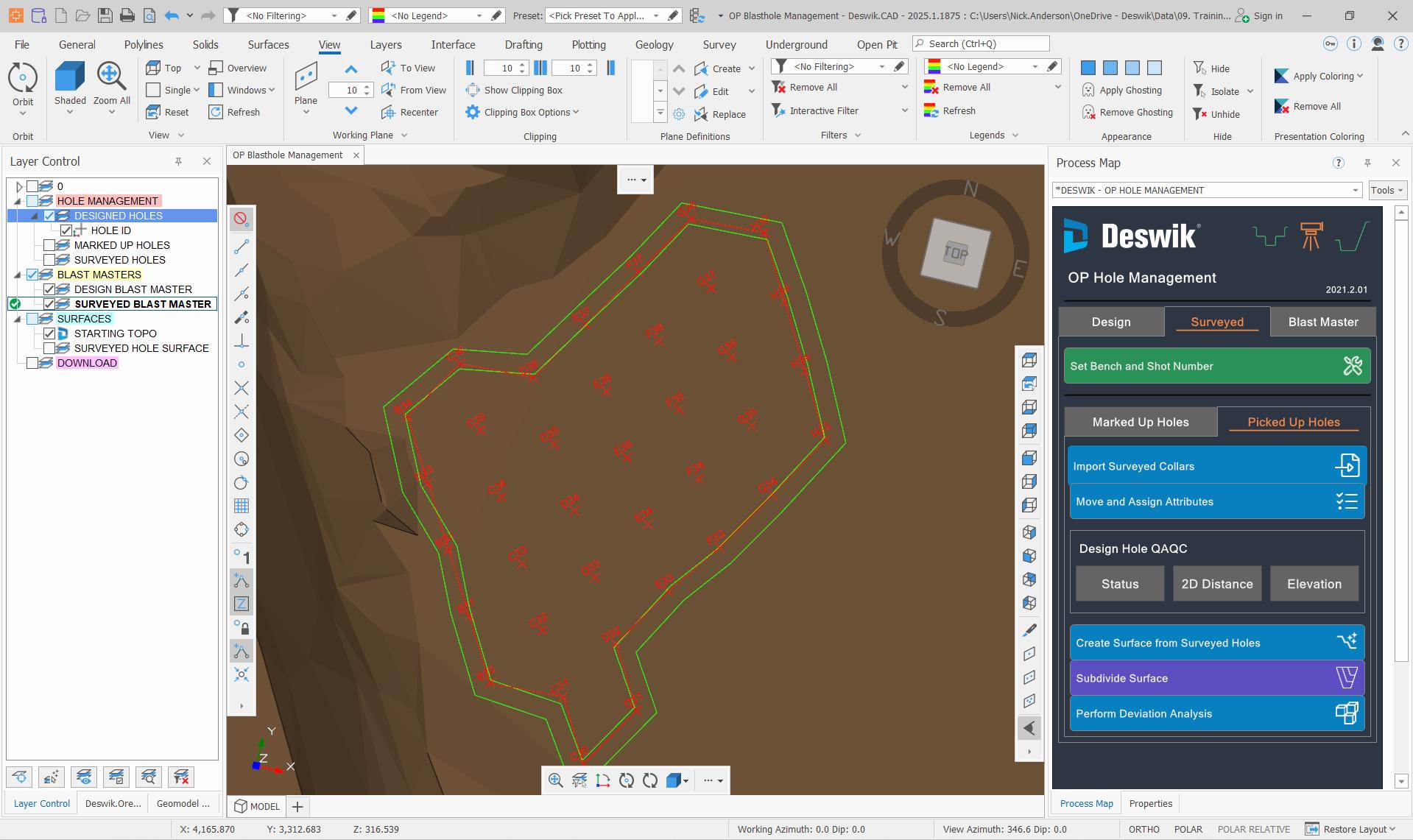Click the Hide objects icon
This screenshot has height=840, width=1413.
point(1199,68)
